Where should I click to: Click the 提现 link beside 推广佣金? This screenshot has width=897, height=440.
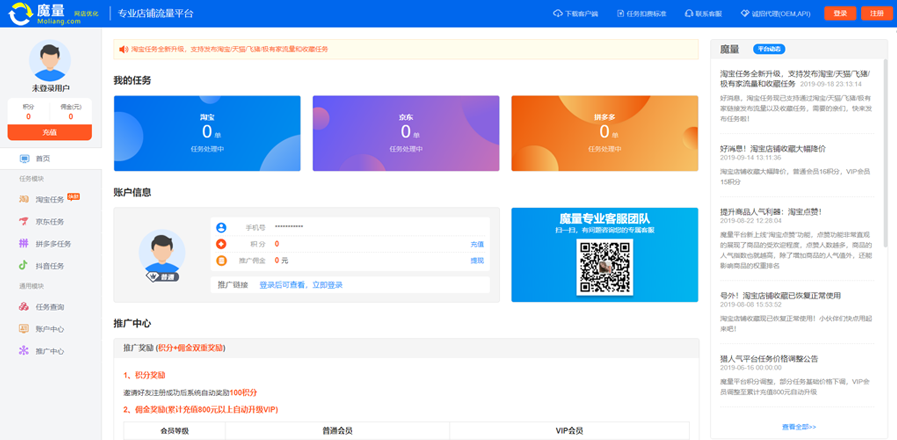click(477, 260)
